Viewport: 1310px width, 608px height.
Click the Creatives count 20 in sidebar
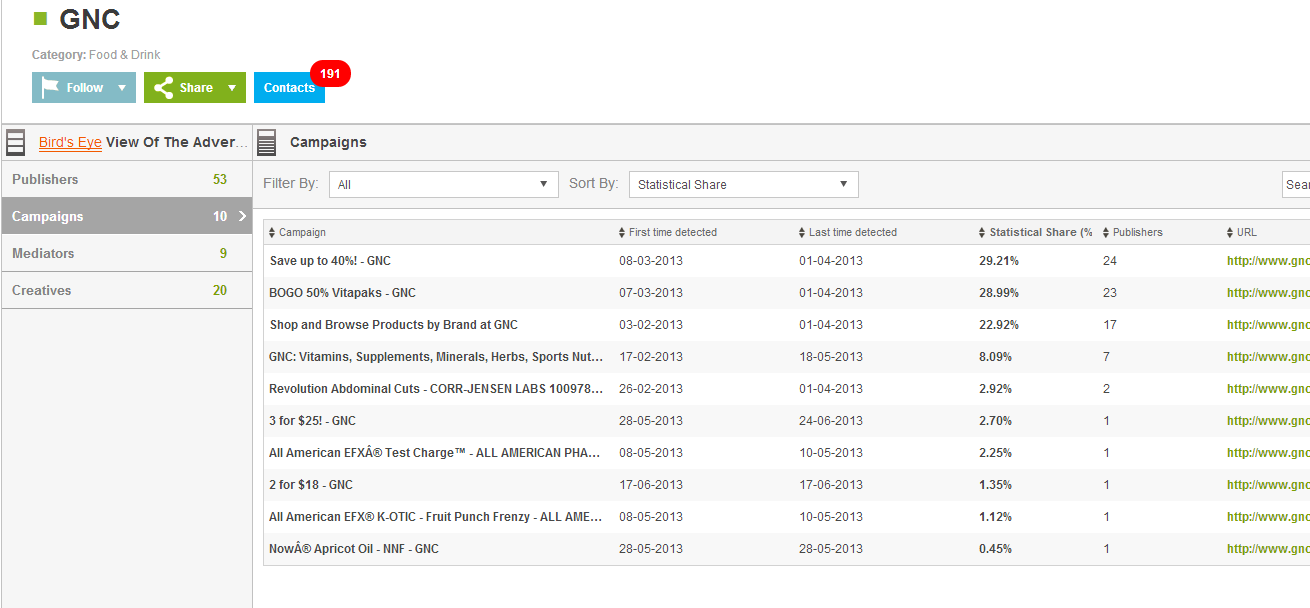click(x=220, y=290)
